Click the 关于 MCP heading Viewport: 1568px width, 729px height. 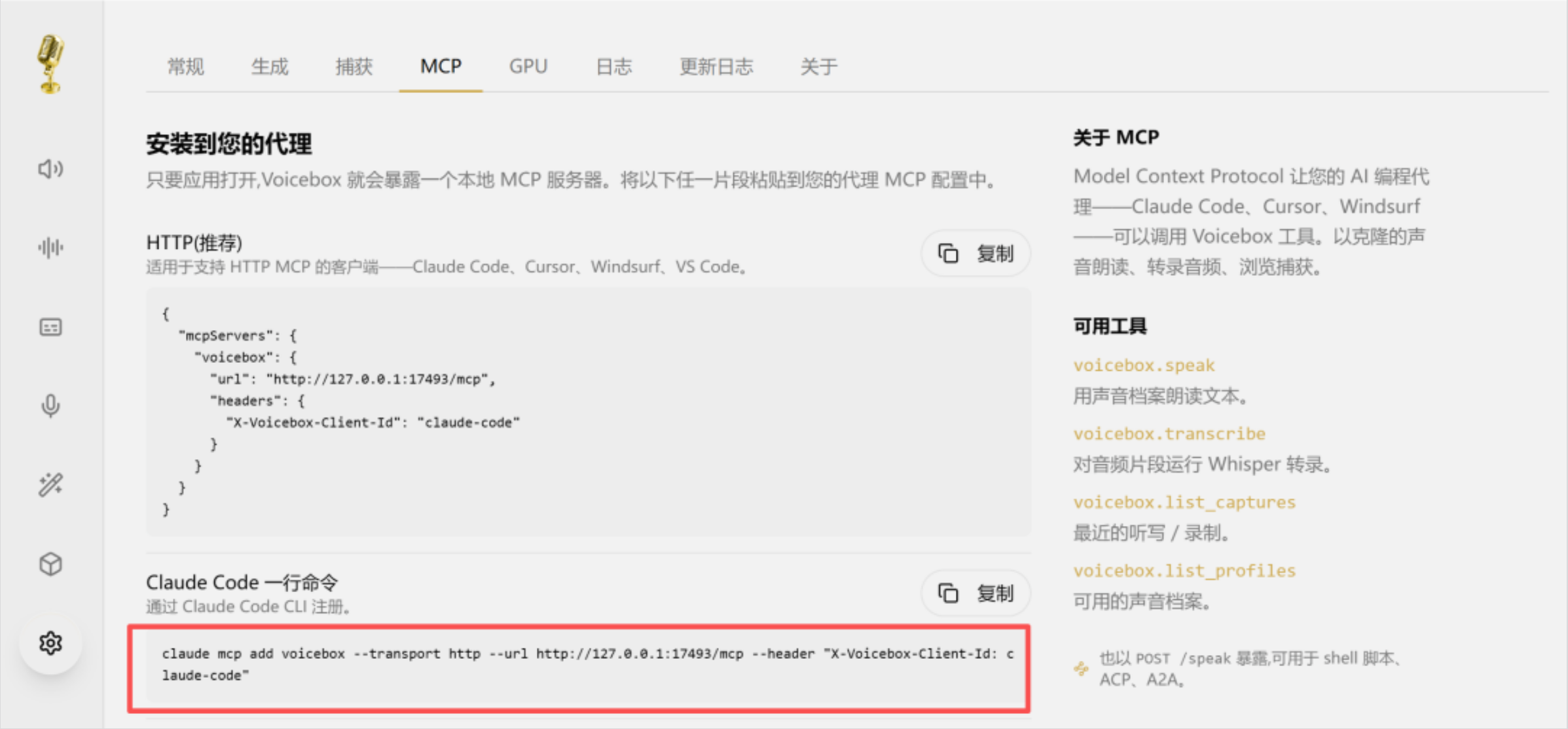click(x=1116, y=138)
